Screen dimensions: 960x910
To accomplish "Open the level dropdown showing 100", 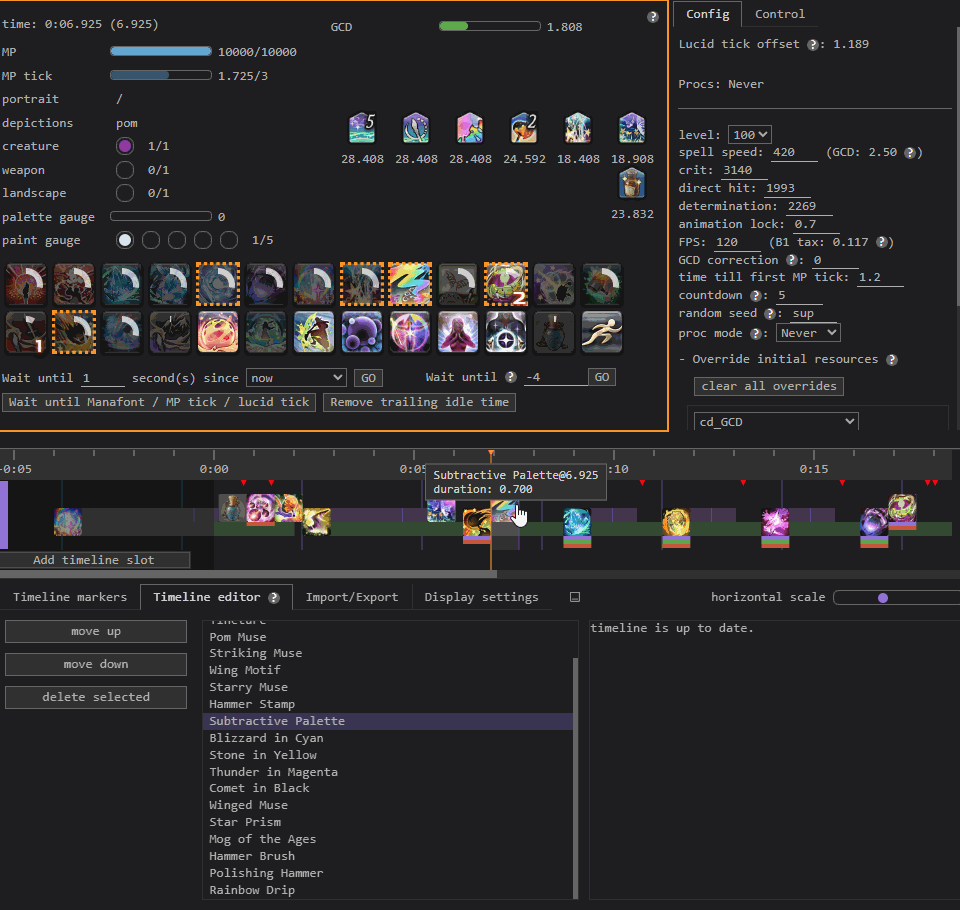I will tap(750, 135).
